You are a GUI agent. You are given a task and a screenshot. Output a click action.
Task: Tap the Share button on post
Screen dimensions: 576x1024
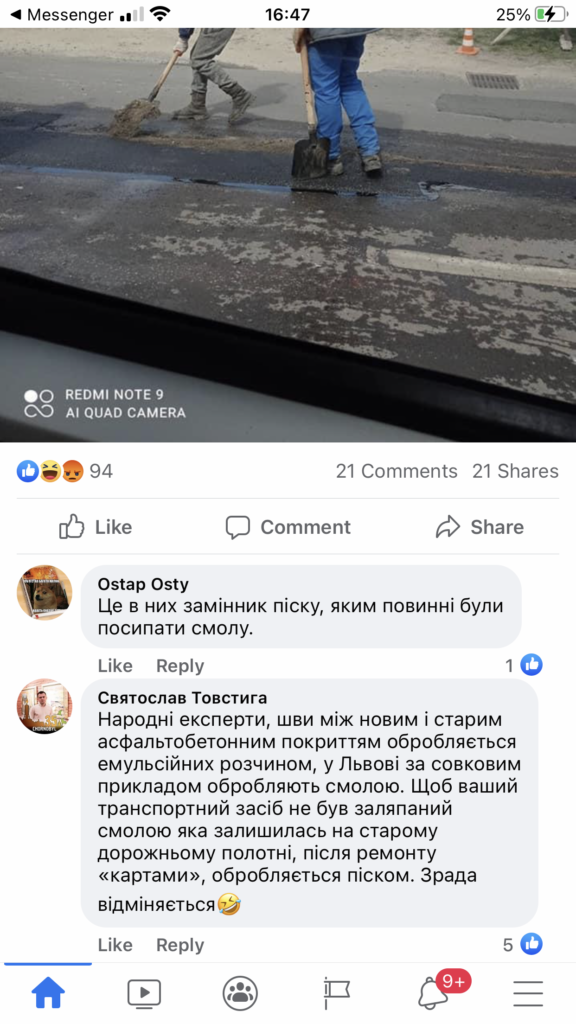coord(479,526)
